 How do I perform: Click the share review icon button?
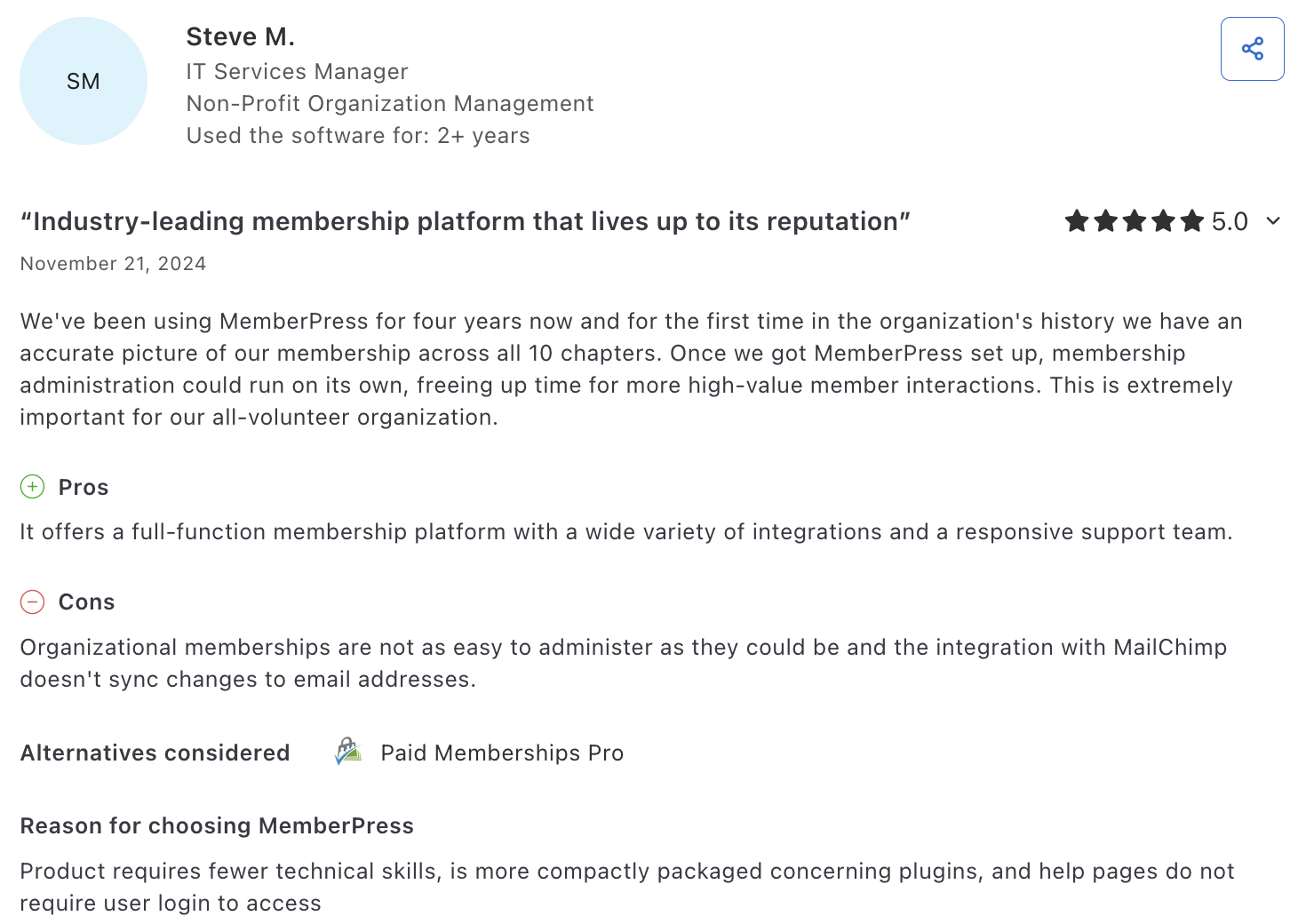(1252, 49)
